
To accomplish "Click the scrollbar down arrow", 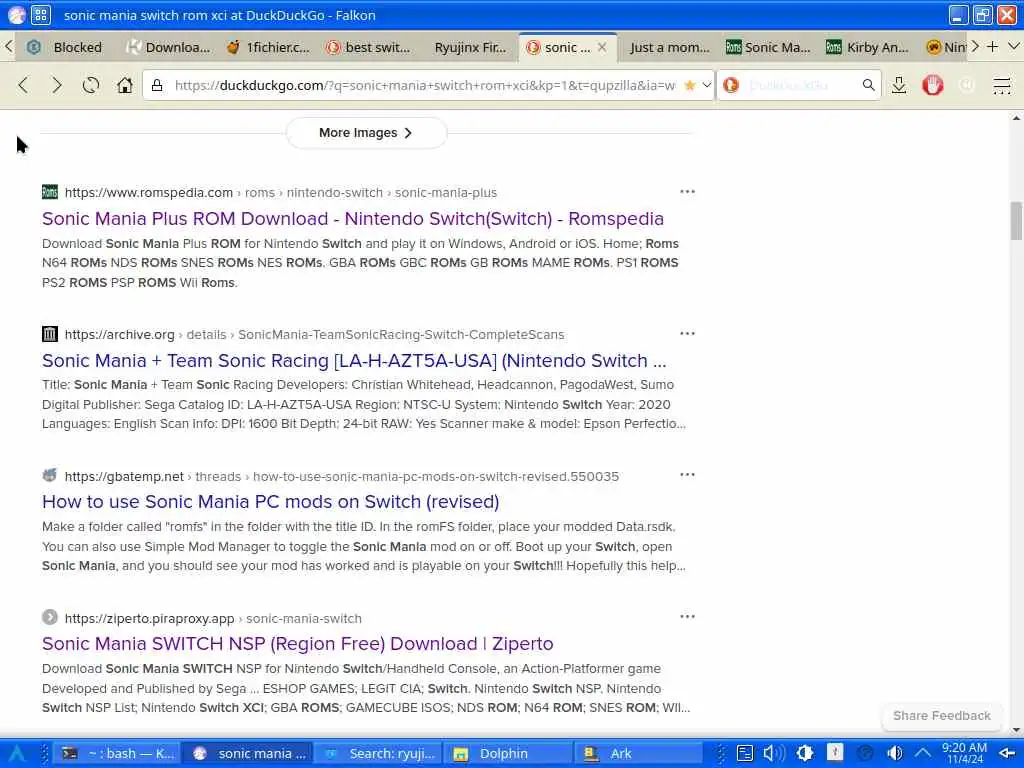I will 1016,730.
